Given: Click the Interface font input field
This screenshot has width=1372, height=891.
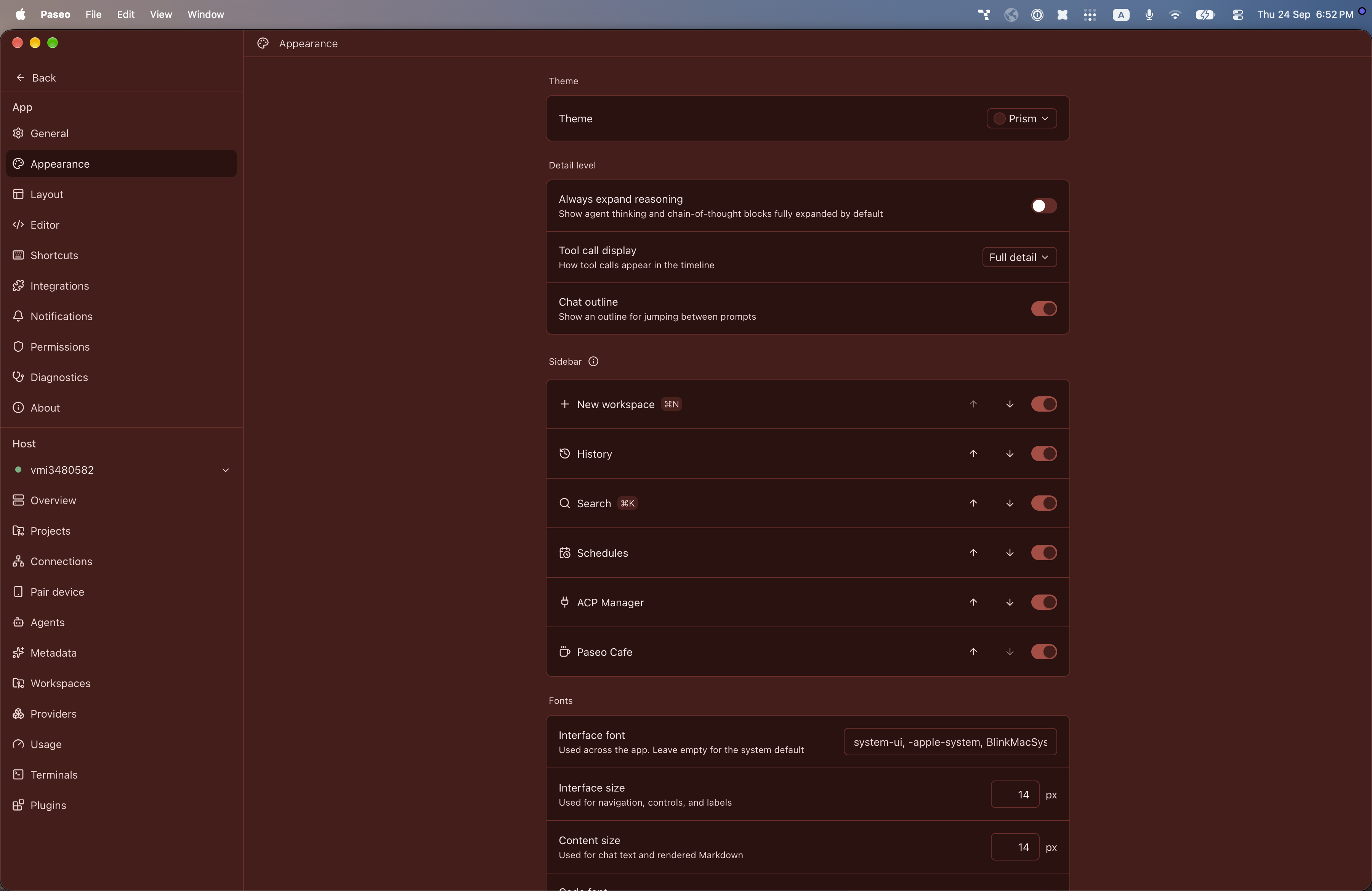Looking at the screenshot, I should (949, 742).
